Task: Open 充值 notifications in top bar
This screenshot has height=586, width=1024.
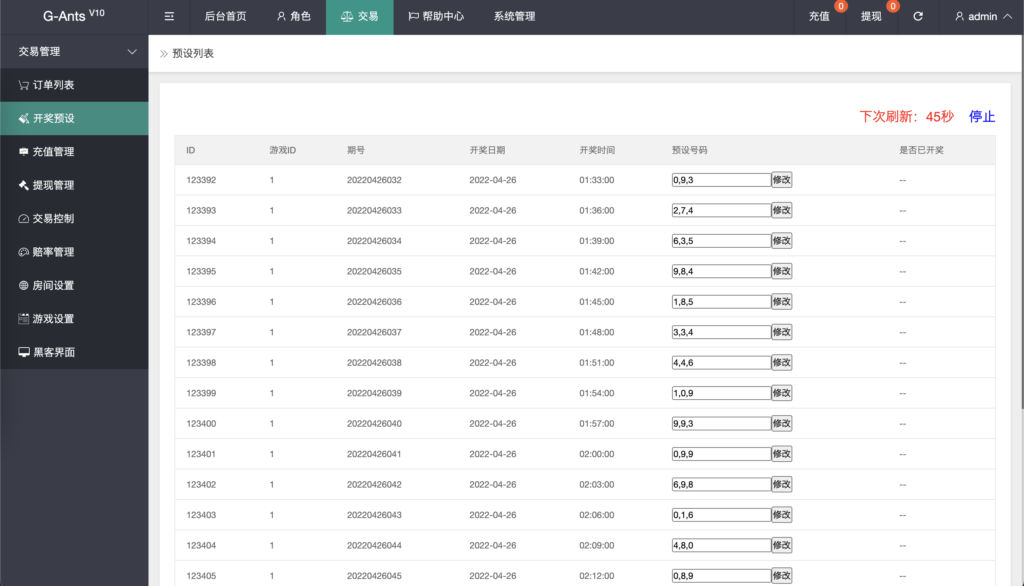Action: [820, 17]
